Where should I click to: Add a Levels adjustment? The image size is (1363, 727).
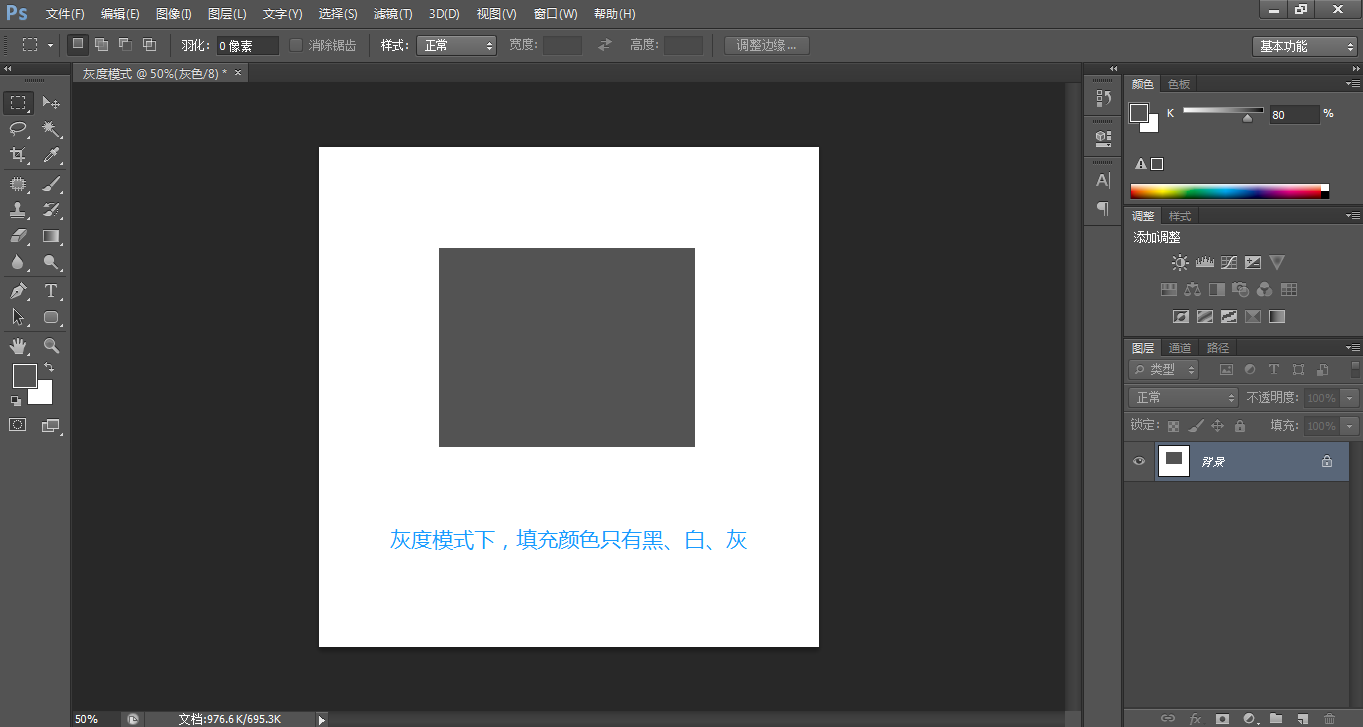pos(1204,263)
